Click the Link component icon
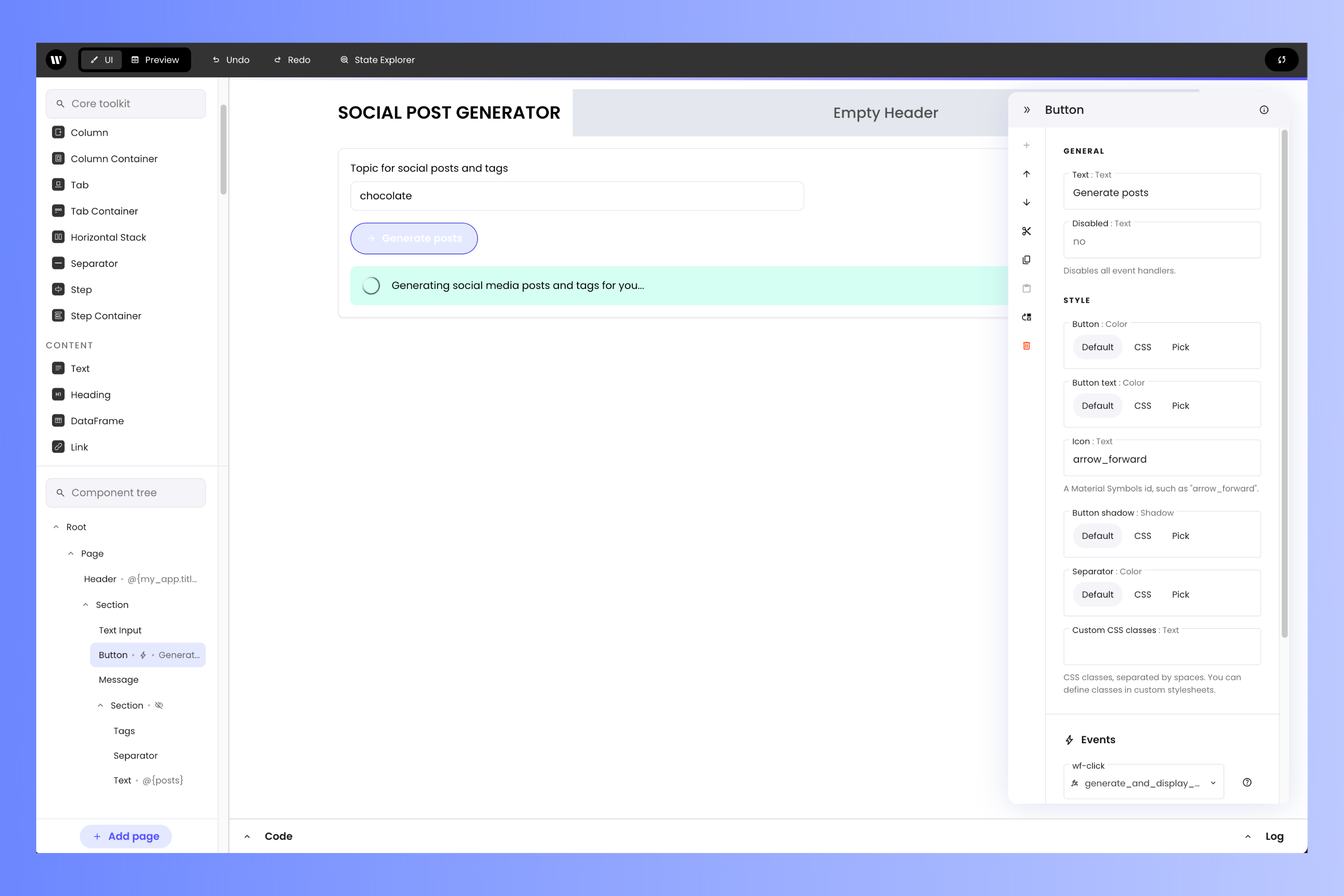Screen dimensions: 1344x896 [x=58, y=447]
